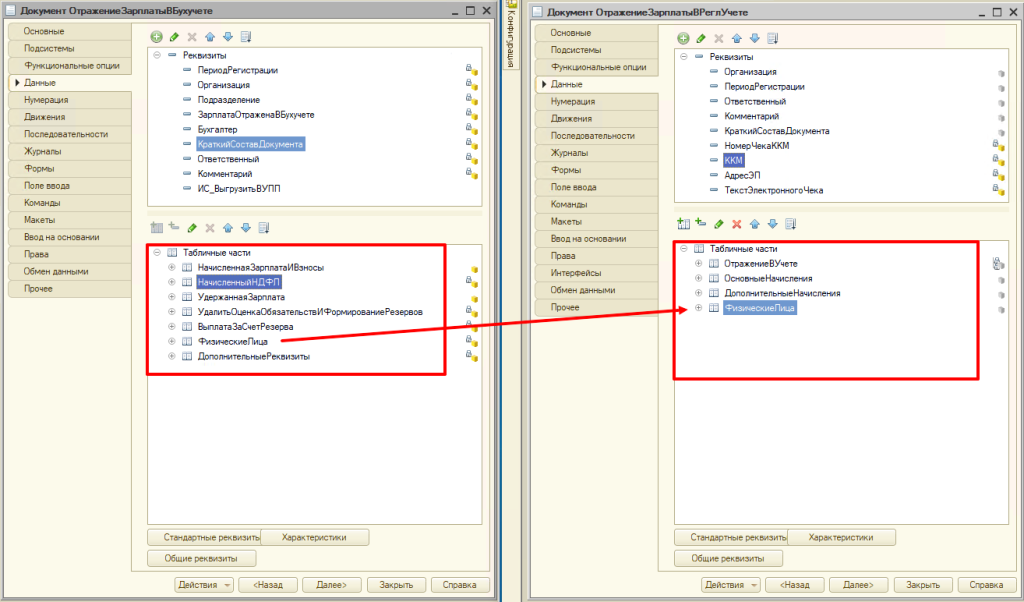
Task: Click lock icon beside ПериодРегистрации in left window
Action: pos(469,70)
